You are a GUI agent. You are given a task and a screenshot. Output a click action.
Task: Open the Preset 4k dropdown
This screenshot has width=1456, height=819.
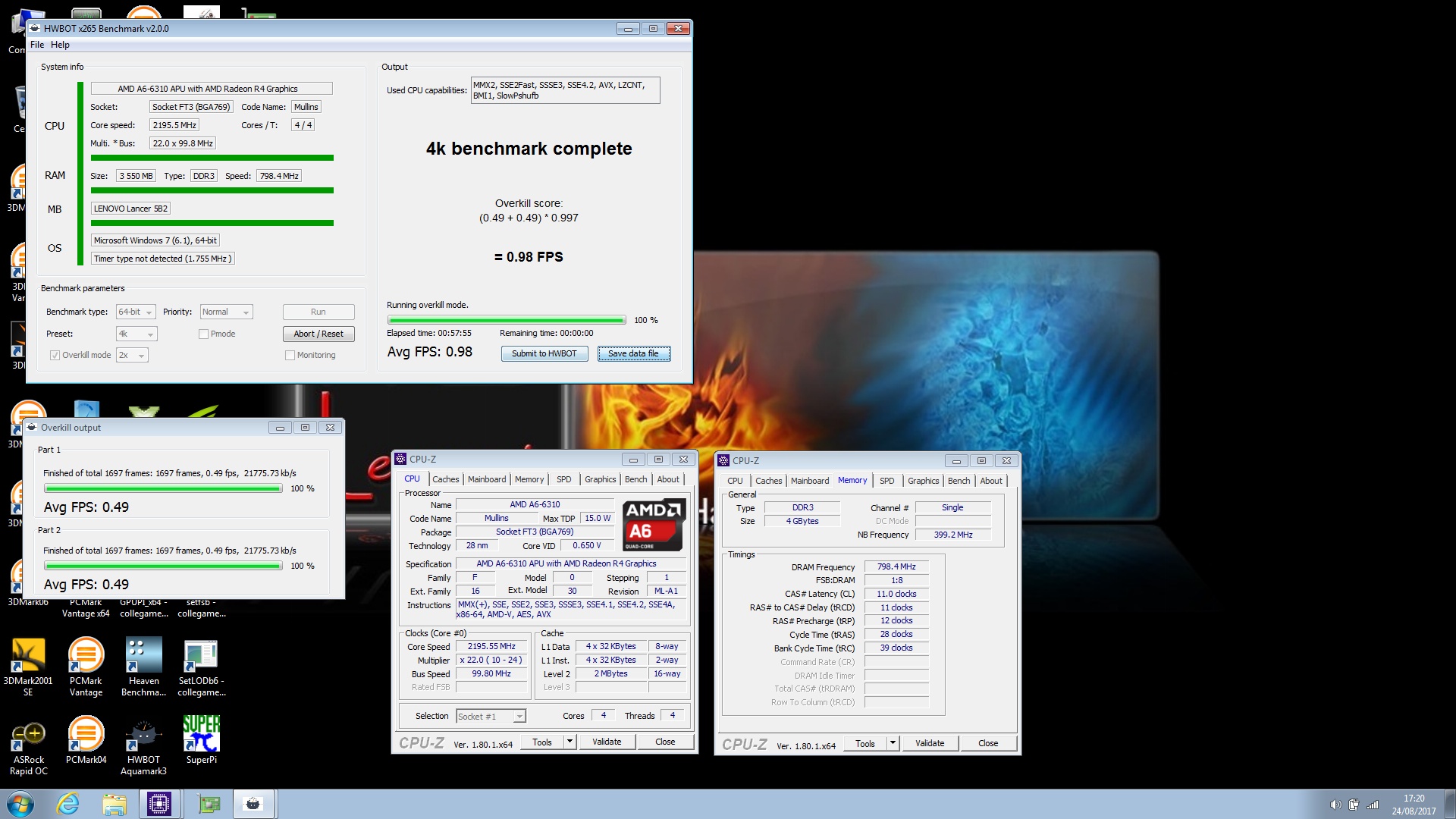tap(136, 334)
